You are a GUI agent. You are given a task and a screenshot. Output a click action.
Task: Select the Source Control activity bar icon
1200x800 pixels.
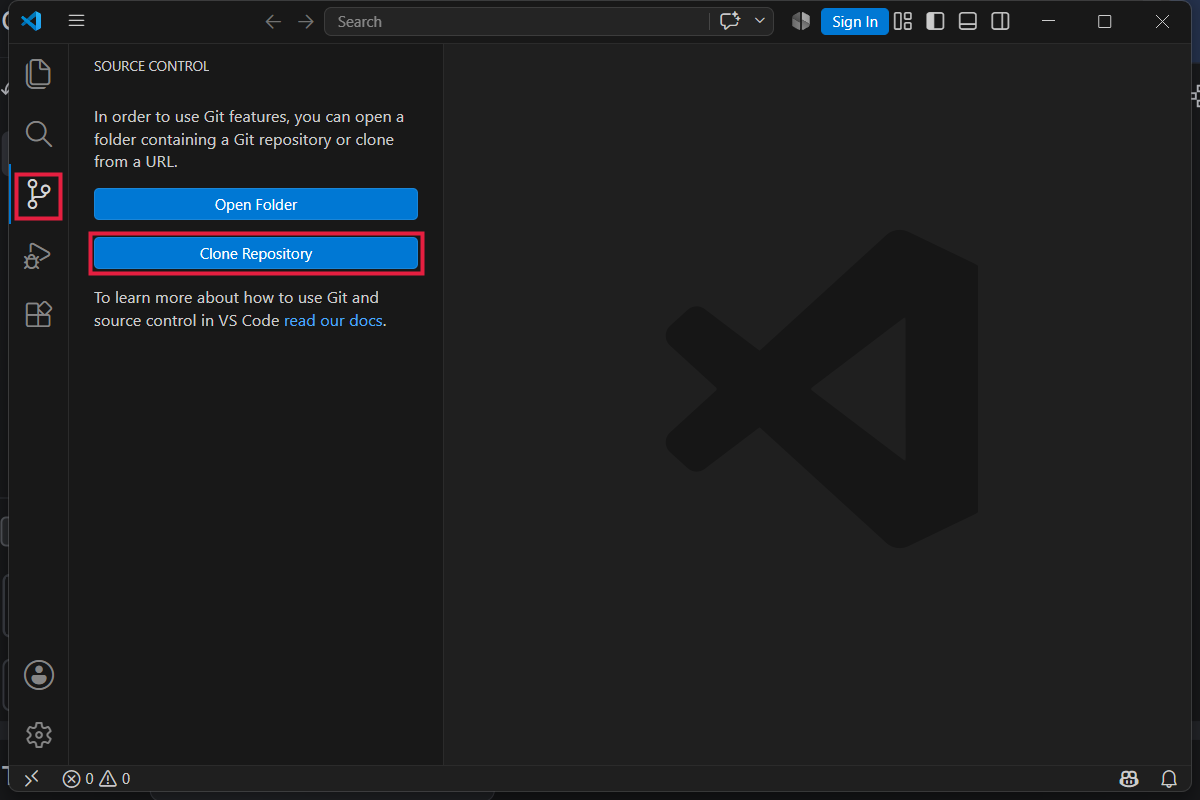coord(38,195)
